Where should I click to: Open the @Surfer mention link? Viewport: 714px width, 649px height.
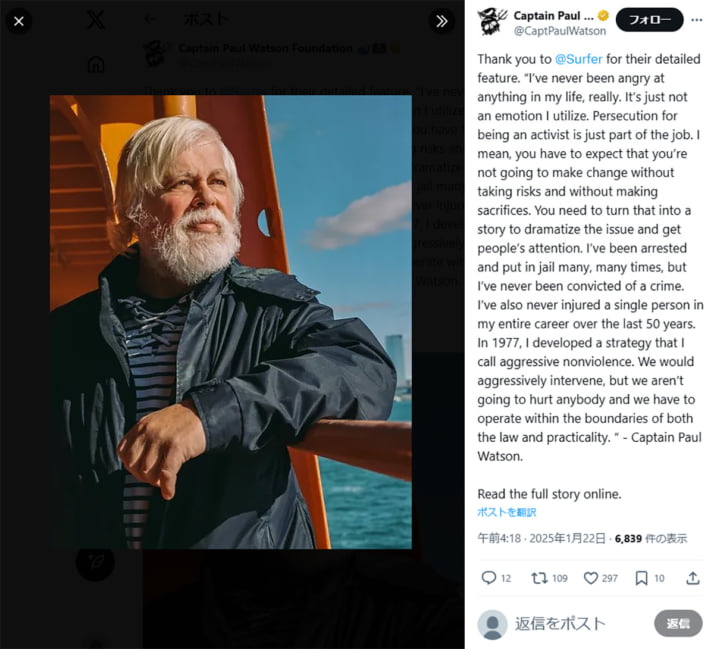578,59
